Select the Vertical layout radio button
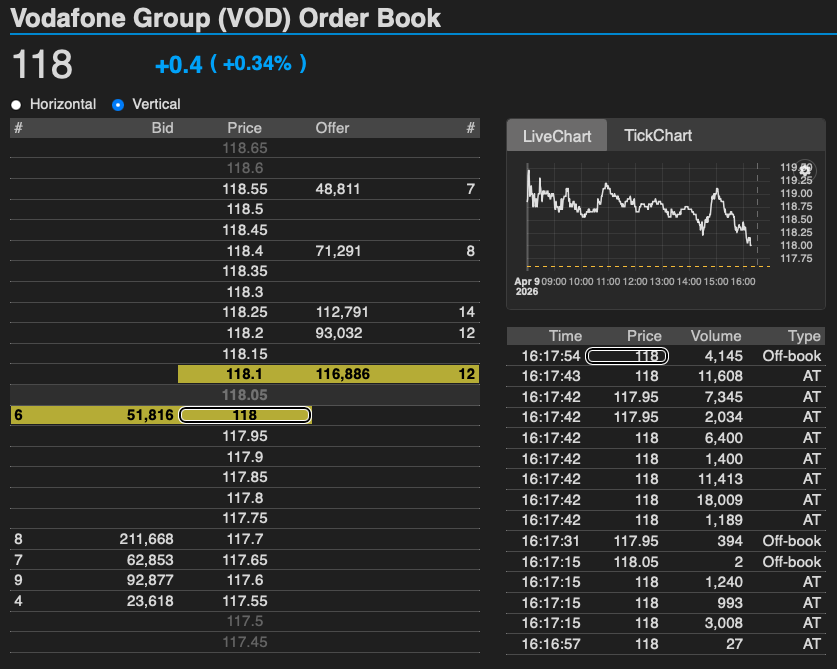This screenshot has height=669, width=837. click(x=117, y=104)
